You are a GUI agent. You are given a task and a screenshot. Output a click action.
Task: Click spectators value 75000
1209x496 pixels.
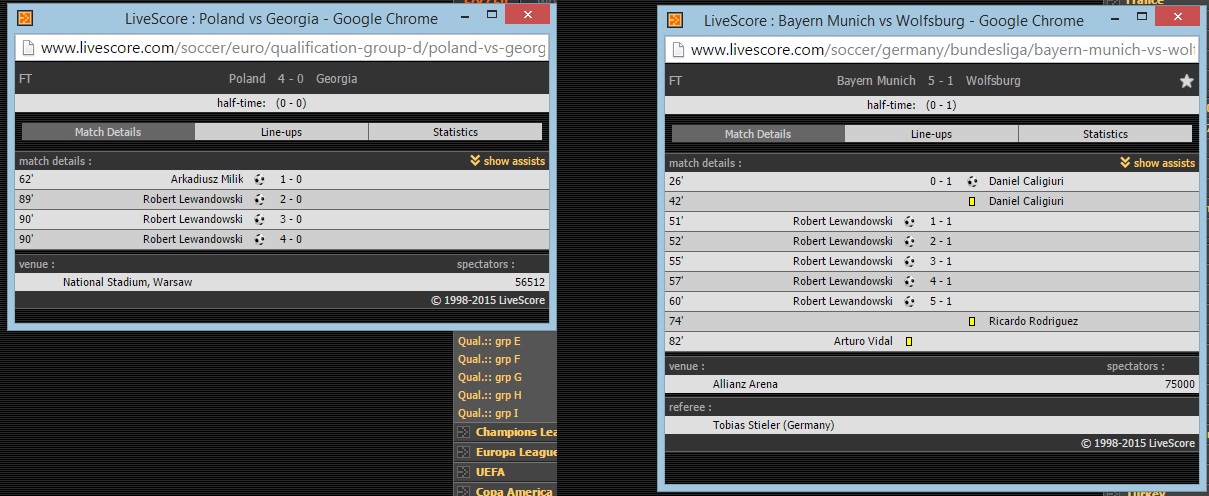tap(1179, 384)
